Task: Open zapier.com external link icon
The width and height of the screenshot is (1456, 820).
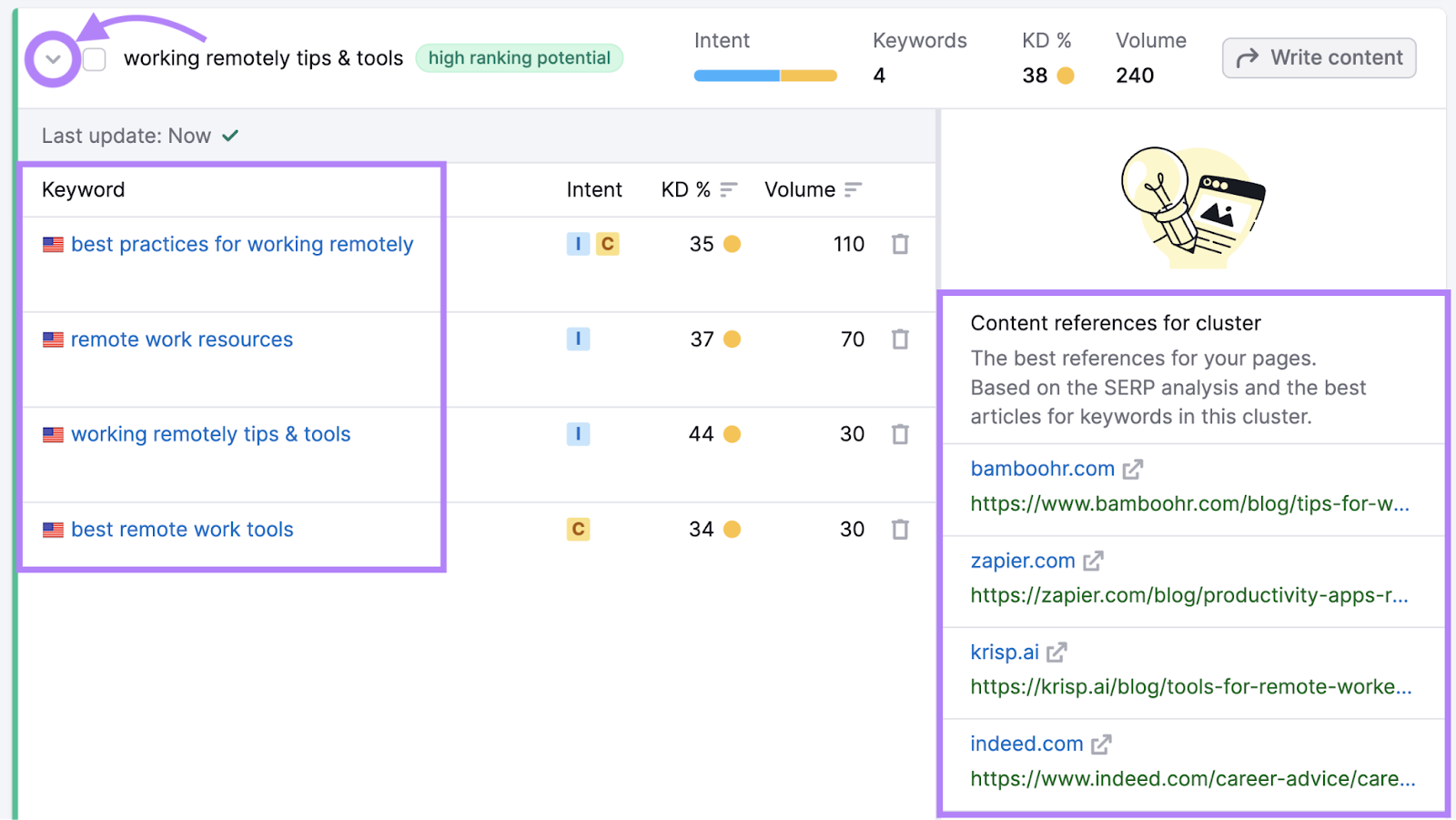Action: [x=1093, y=562]
